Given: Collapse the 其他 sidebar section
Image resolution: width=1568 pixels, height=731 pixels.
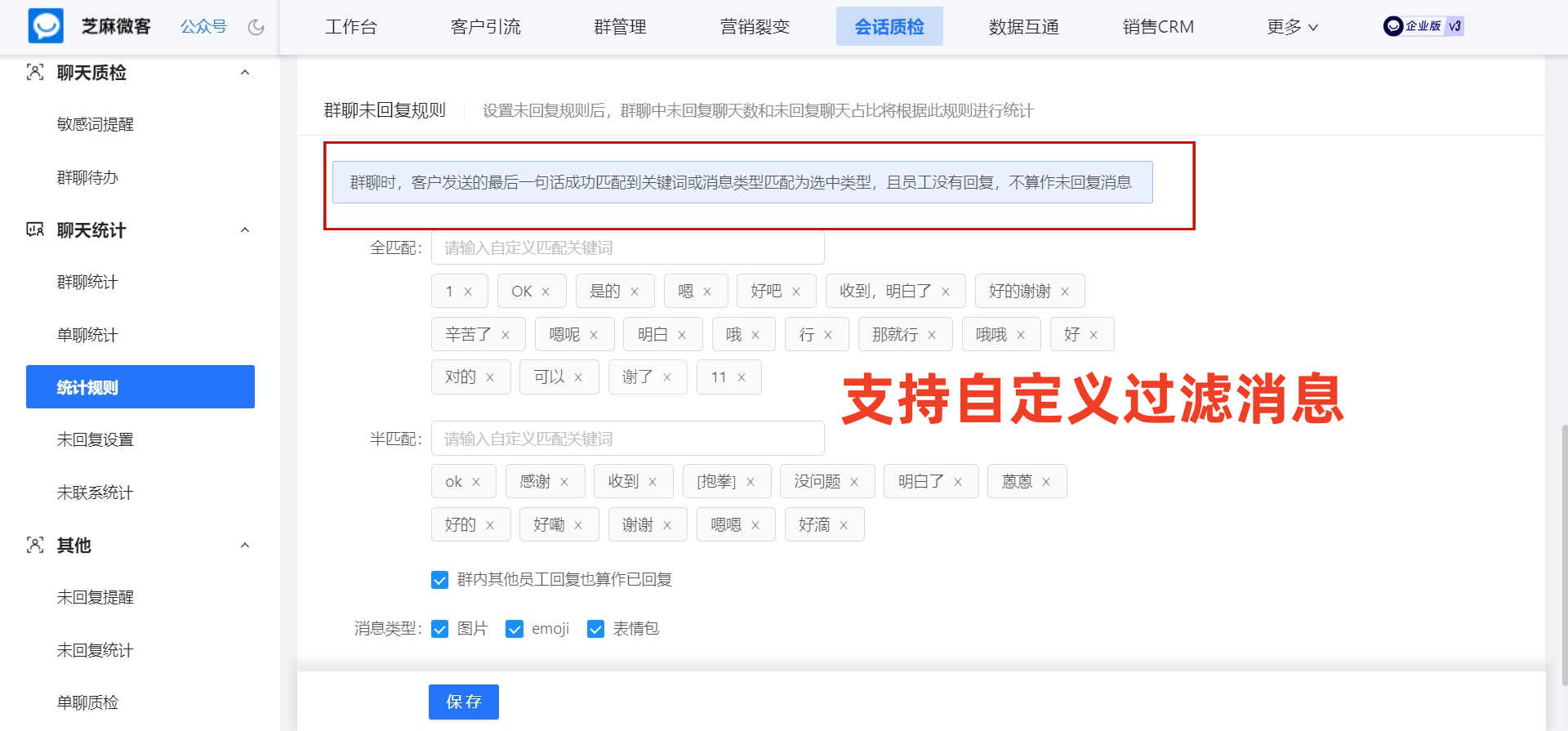Looking at the screenshot, I should [x=245, y=546].
